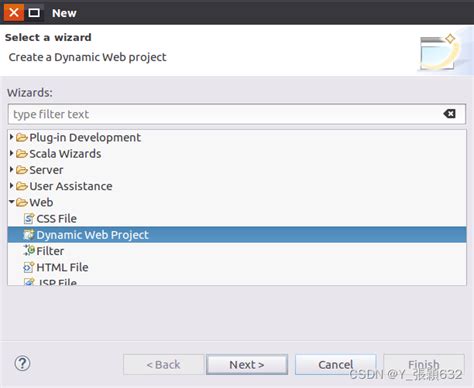This screenshot has height=388, width=474.
Task: Click the HTML File icon
Action: (x=29, y=267)
